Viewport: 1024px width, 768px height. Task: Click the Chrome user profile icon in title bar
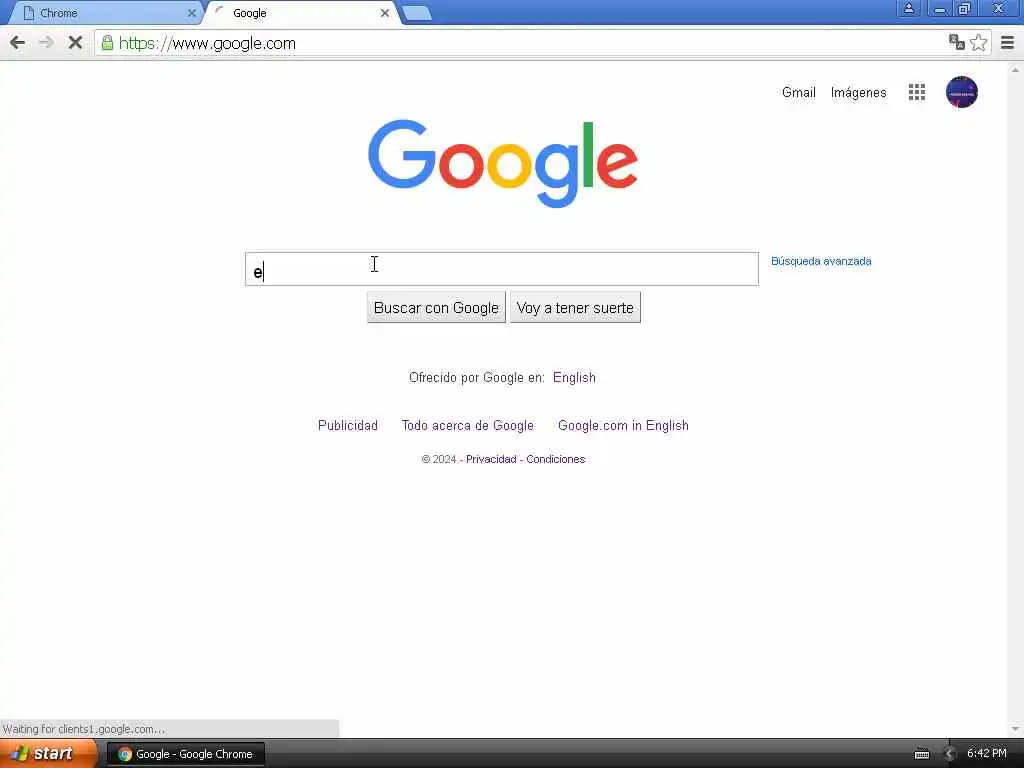click(x=908, y=8)
